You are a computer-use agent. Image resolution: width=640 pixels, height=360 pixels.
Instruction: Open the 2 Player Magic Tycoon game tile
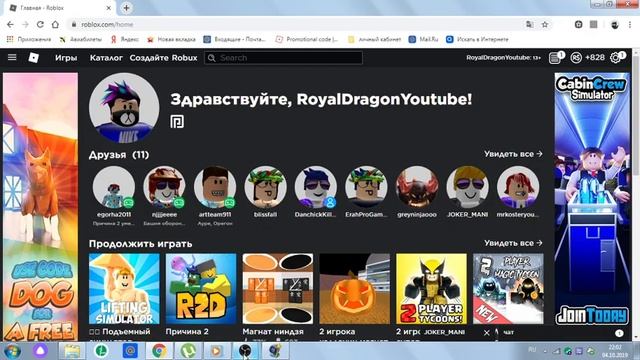(508, 289)
